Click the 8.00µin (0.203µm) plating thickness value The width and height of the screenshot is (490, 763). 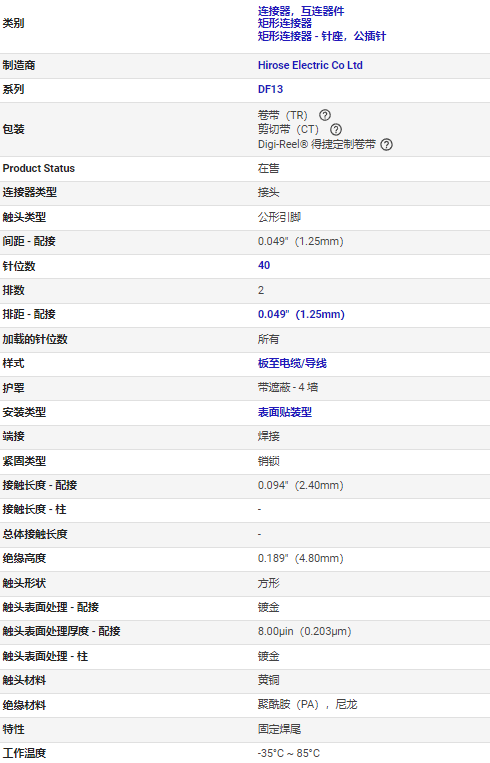click(305, 631)
